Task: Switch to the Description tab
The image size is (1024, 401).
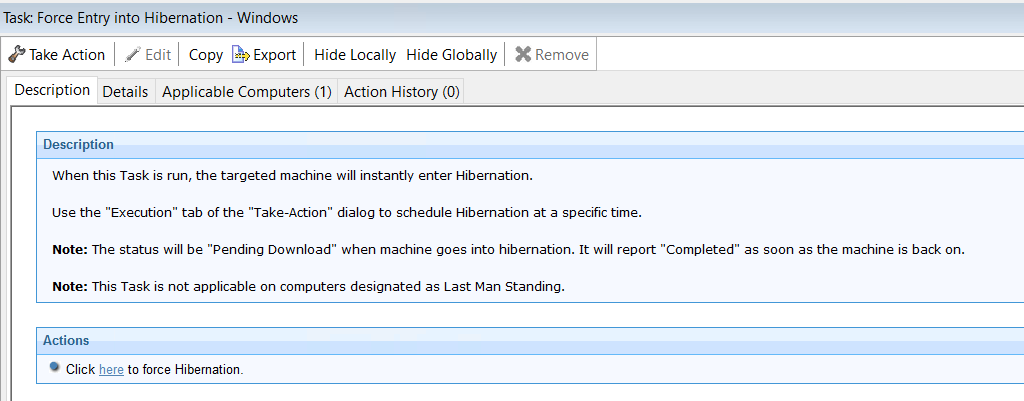Action: (x=52, y=90)
